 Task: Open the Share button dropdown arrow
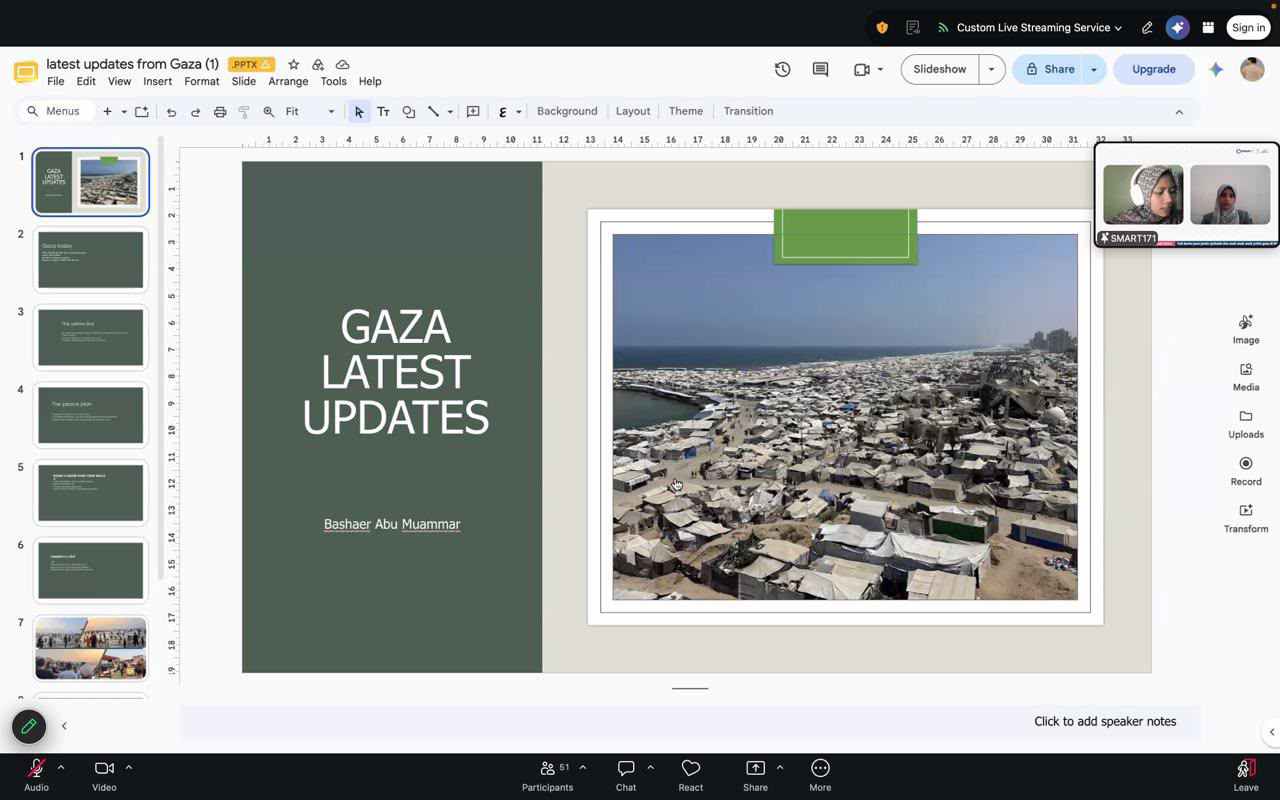point(1094,69)
